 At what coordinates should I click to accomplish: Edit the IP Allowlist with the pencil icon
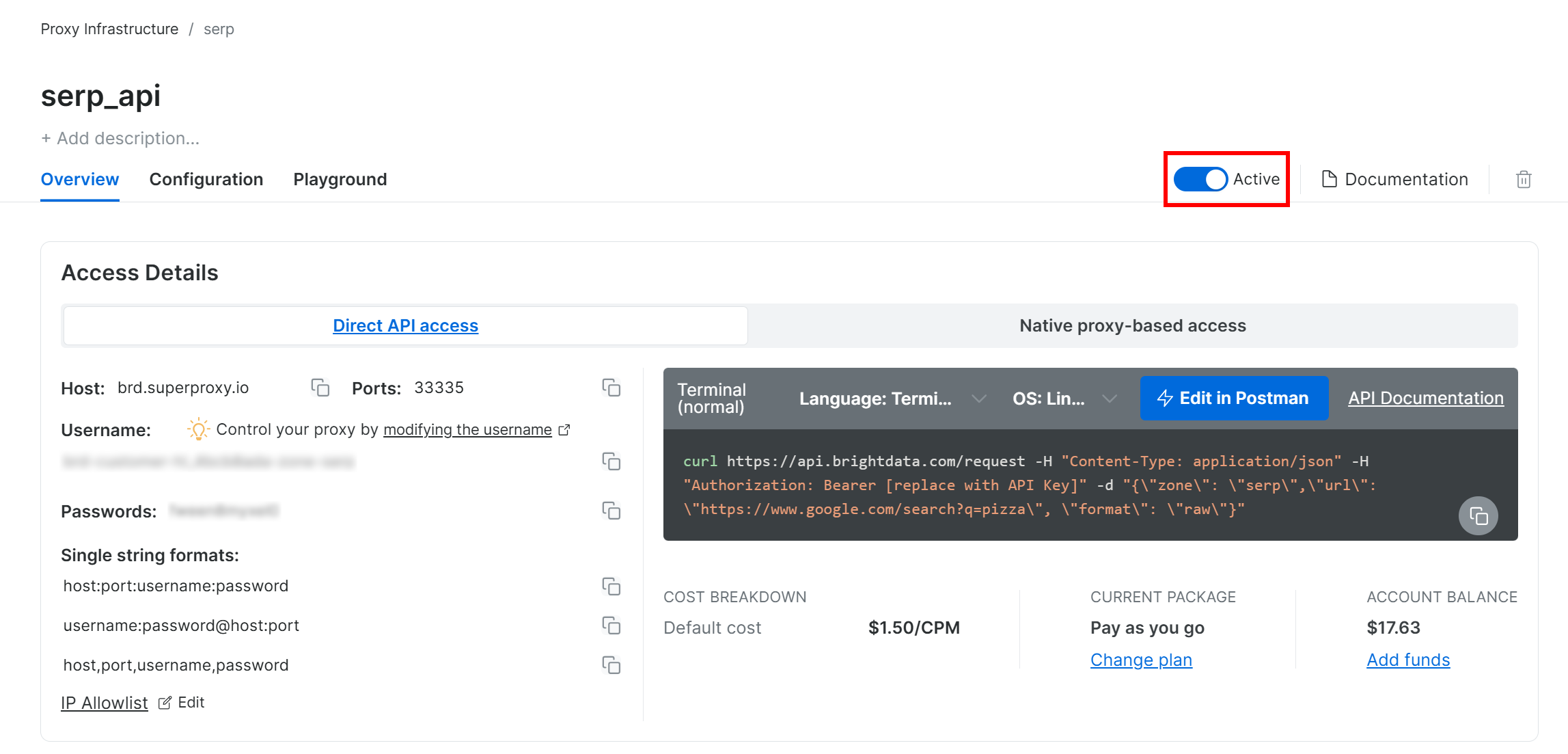165,702
